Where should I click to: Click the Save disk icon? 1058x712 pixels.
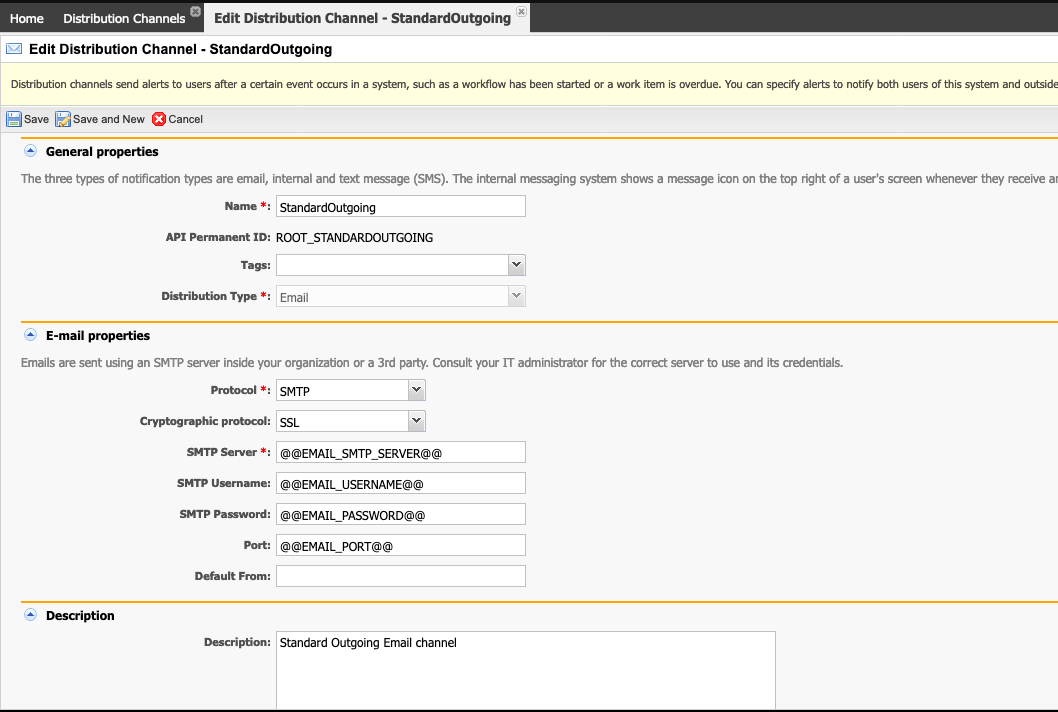13,119
